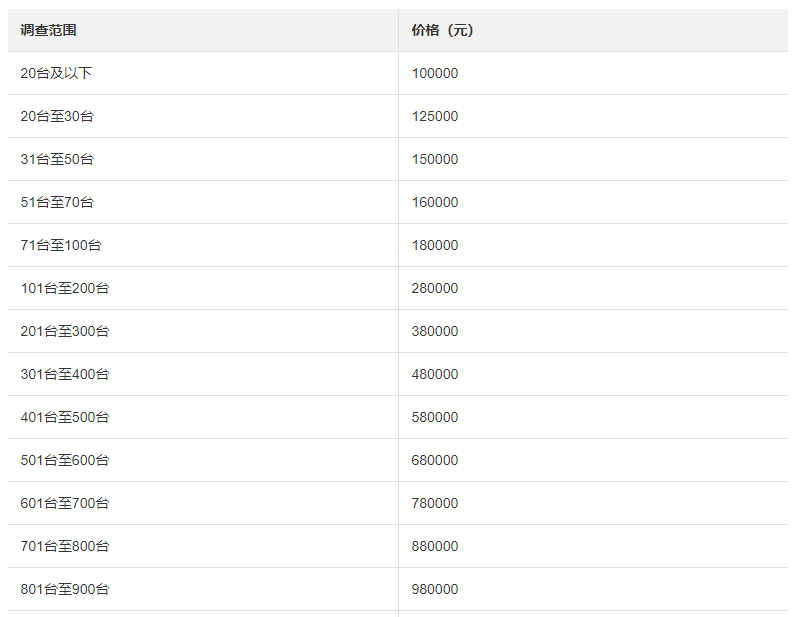Select the 801台至900台 row label
Viewport: 796px width, 617px height.
click(x=65, y=589)
